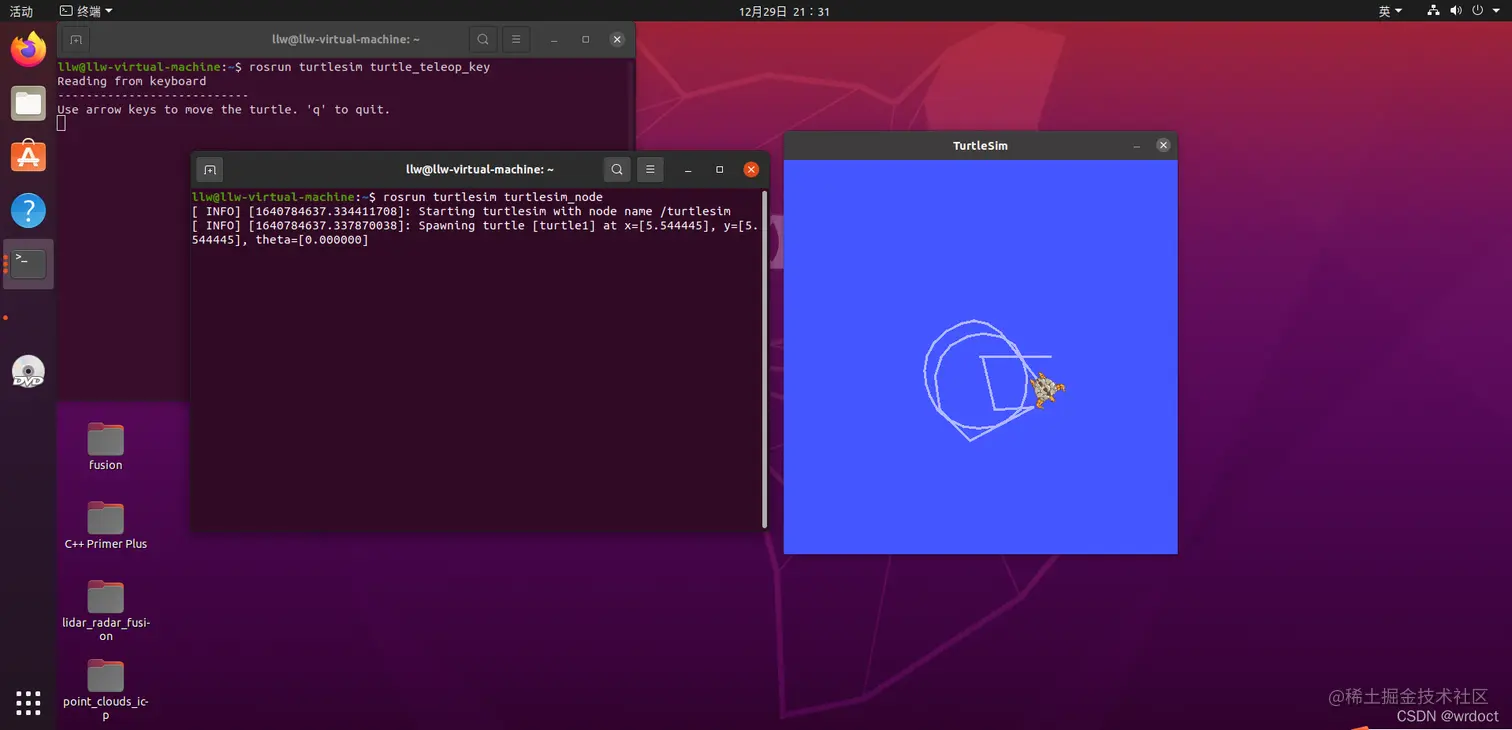Open the DVD disc icon in dock

28,372
